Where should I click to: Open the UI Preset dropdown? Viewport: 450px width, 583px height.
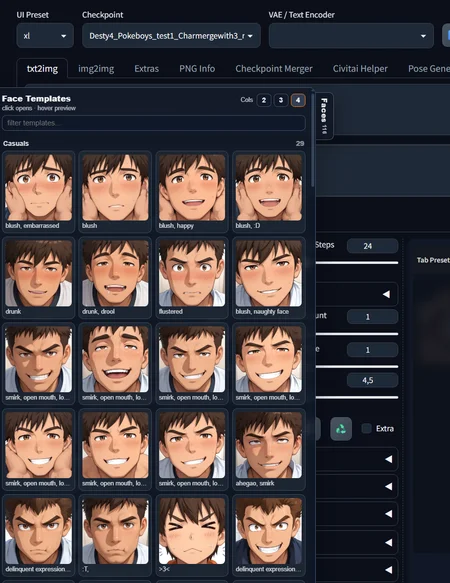(x=45, y=36)
